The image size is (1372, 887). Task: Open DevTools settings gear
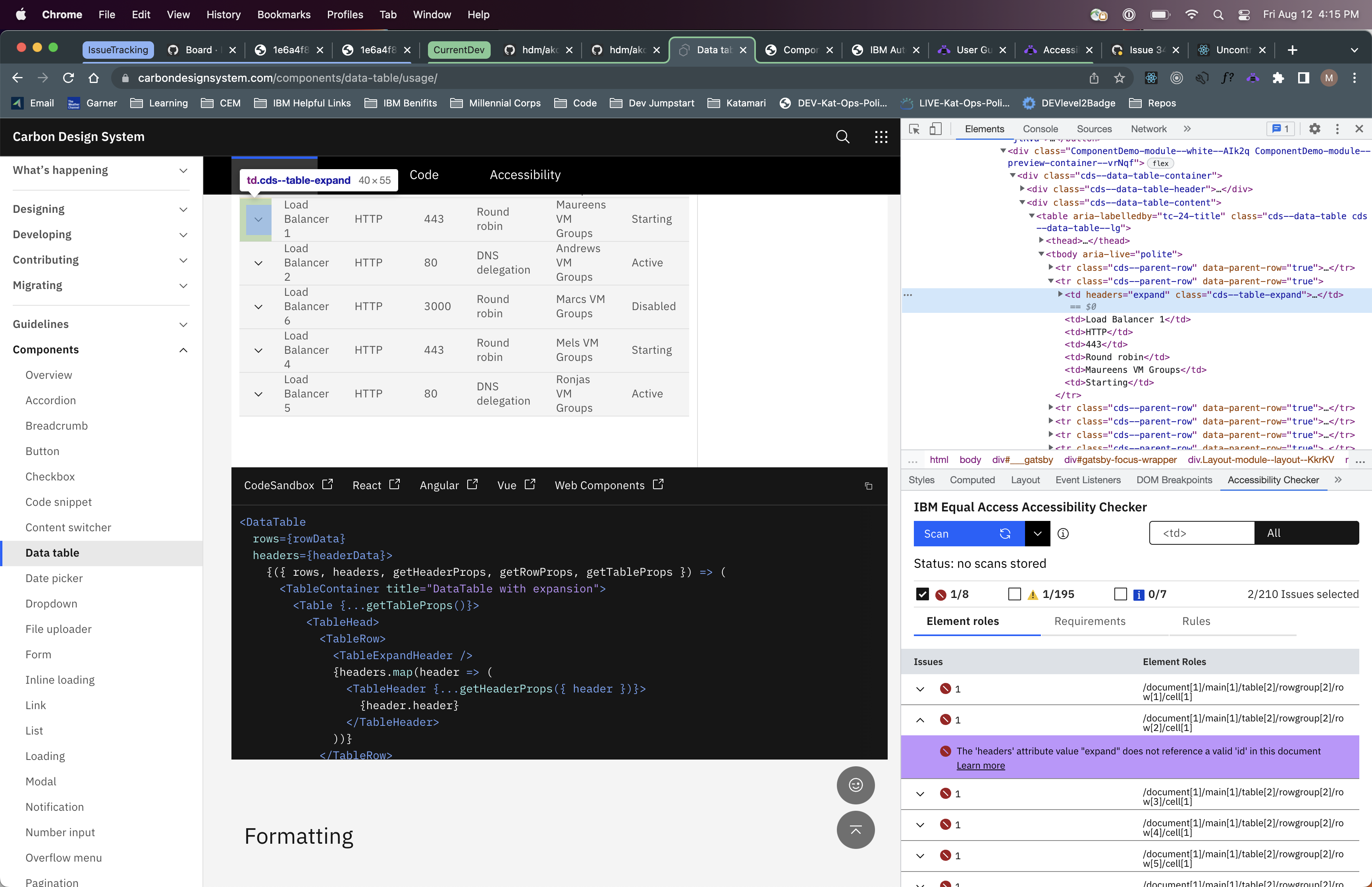pos(1314,129)
